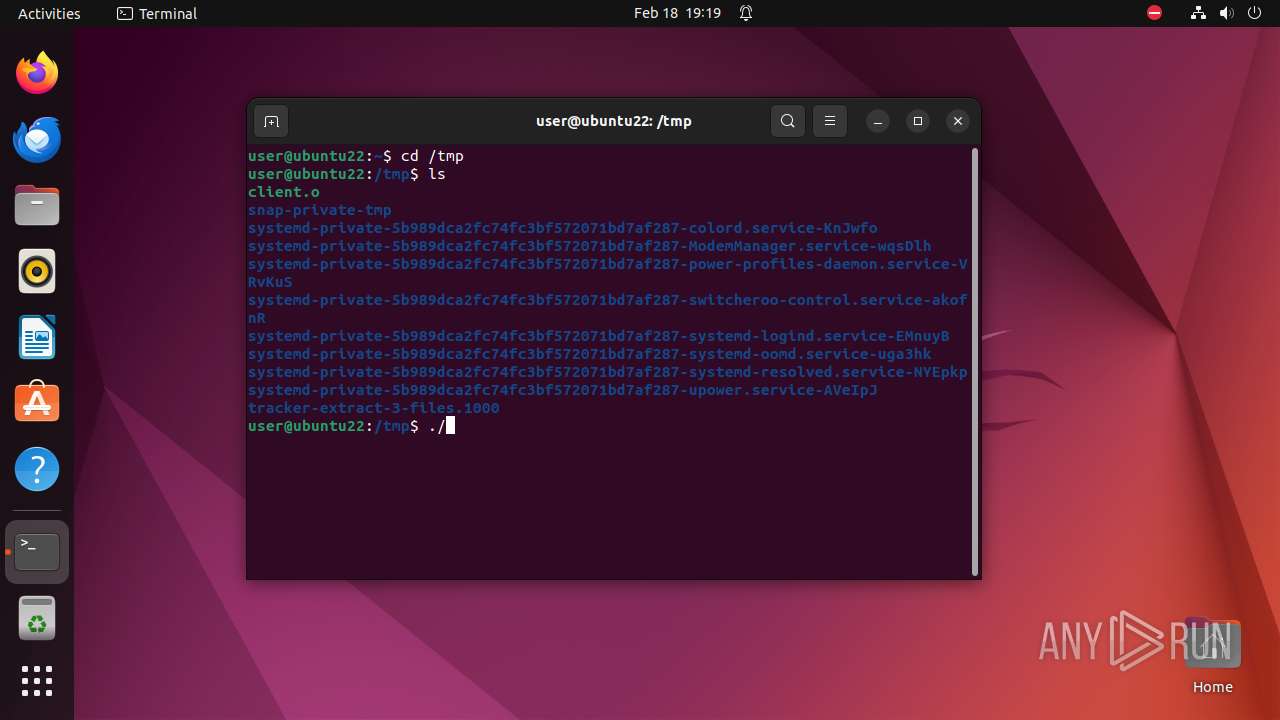Maximize the terminal window
The height and width of the screenshot is (720, 1280).
[x=918, y=121]
